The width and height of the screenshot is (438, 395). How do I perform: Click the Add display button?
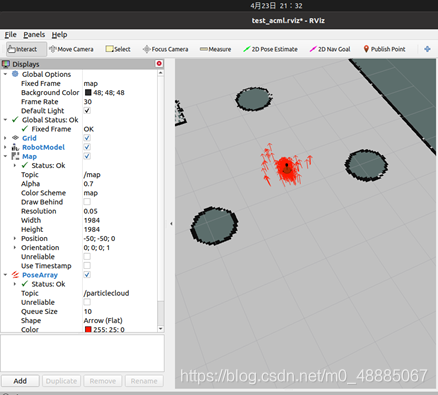[20, 381]
